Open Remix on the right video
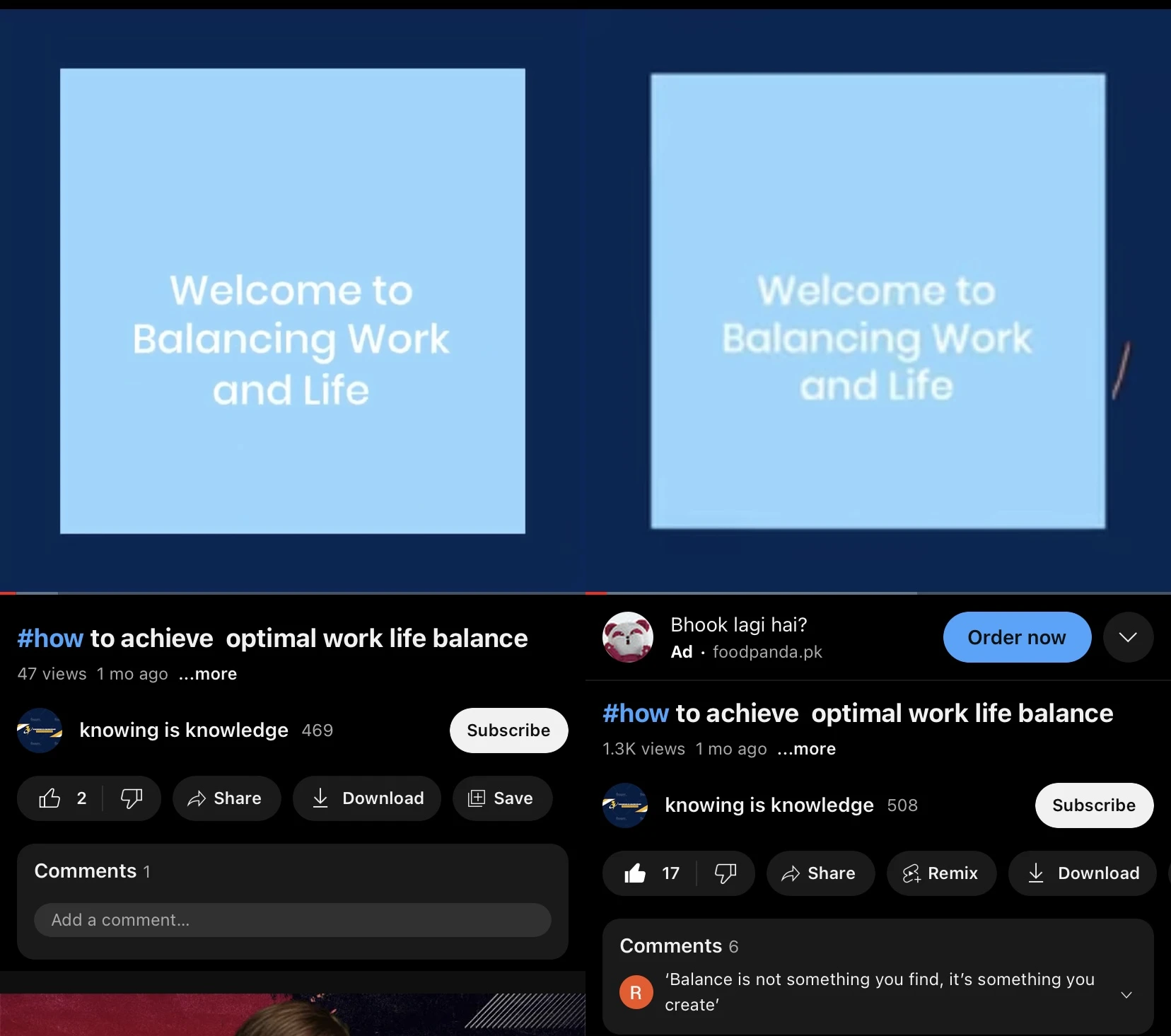This screenshot has height=1036, width=1171. (941, 873)
